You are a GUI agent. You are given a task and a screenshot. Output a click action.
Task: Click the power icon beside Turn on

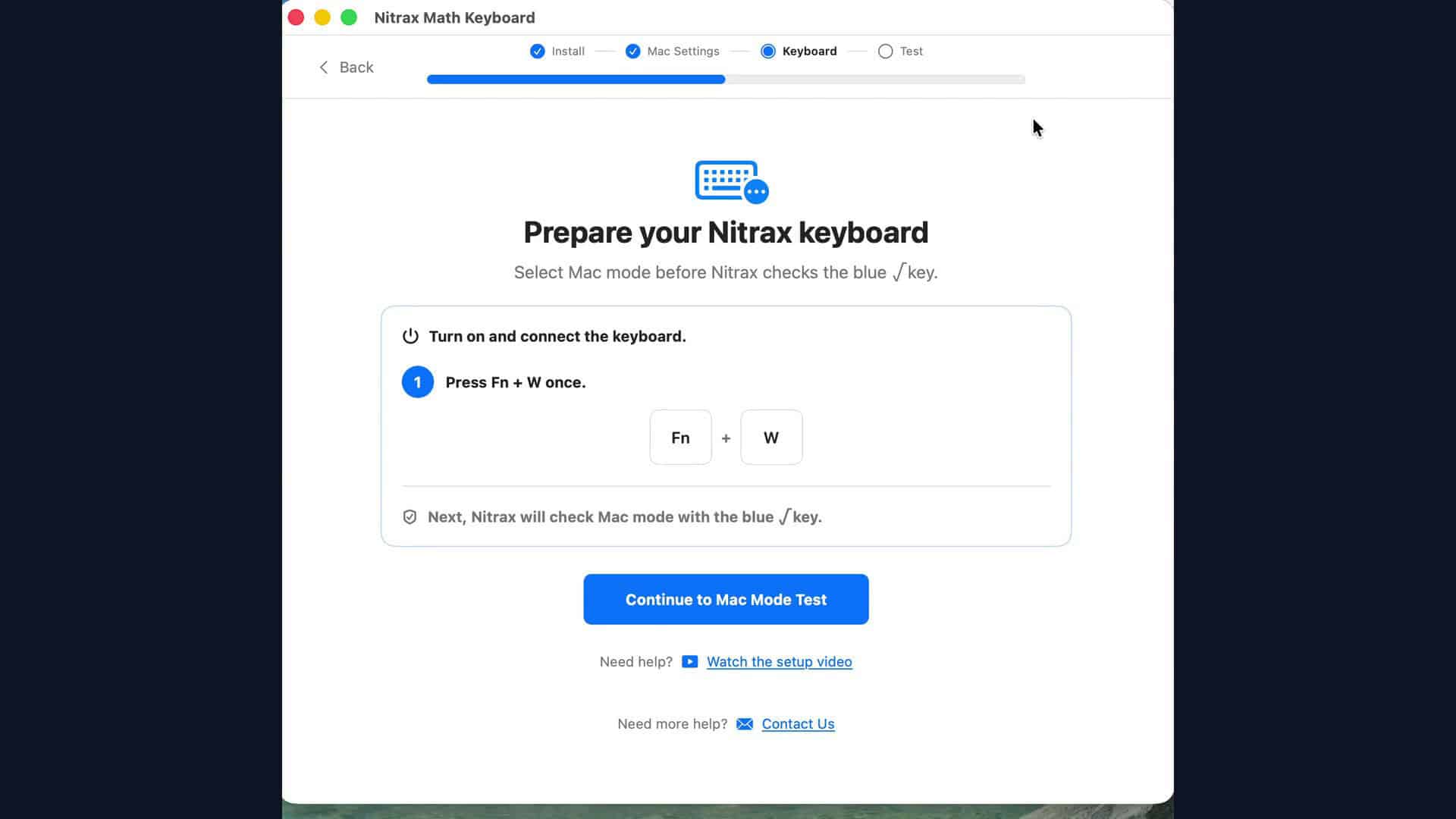(x=410, y=336)
